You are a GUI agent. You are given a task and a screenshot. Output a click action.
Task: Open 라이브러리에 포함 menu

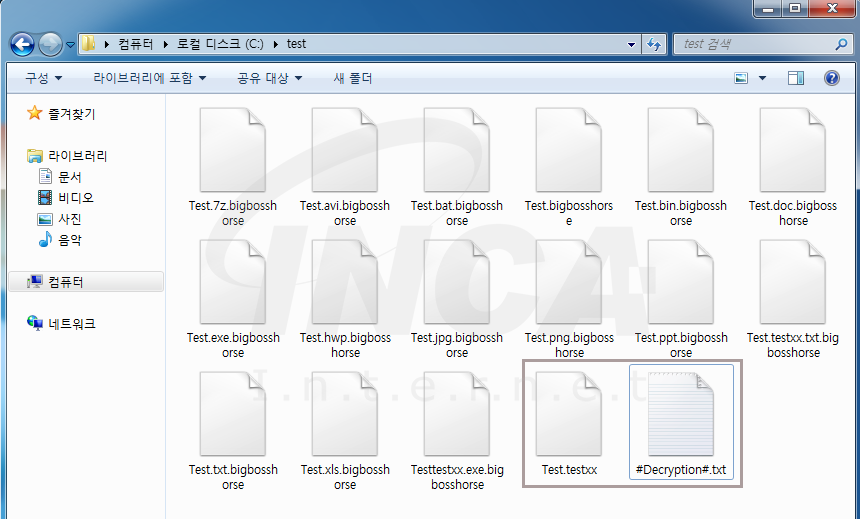150,78
